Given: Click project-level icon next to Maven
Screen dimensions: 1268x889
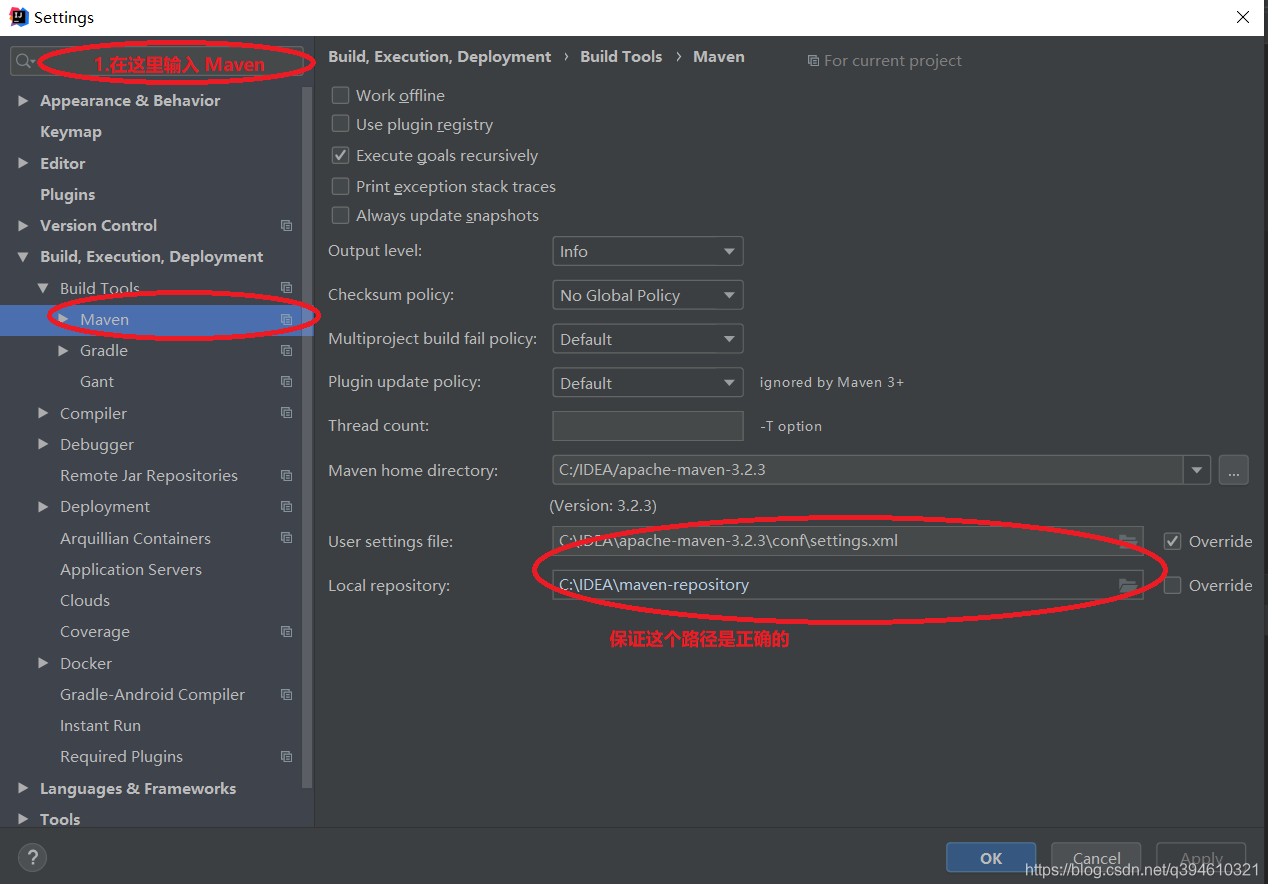Looking at the screenshot, I should (x=287, y=320).
